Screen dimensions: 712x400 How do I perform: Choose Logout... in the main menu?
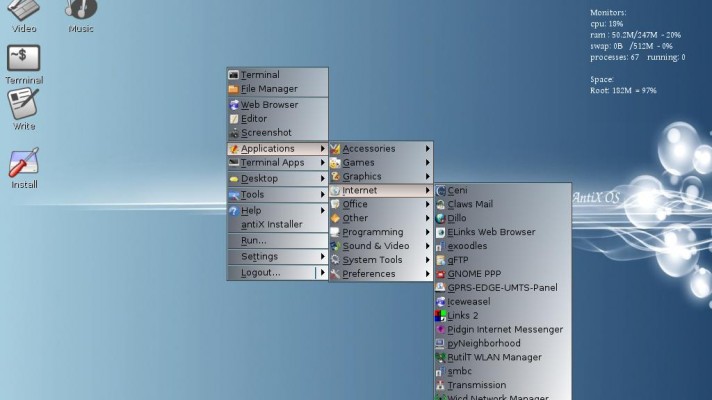(277, 272)
